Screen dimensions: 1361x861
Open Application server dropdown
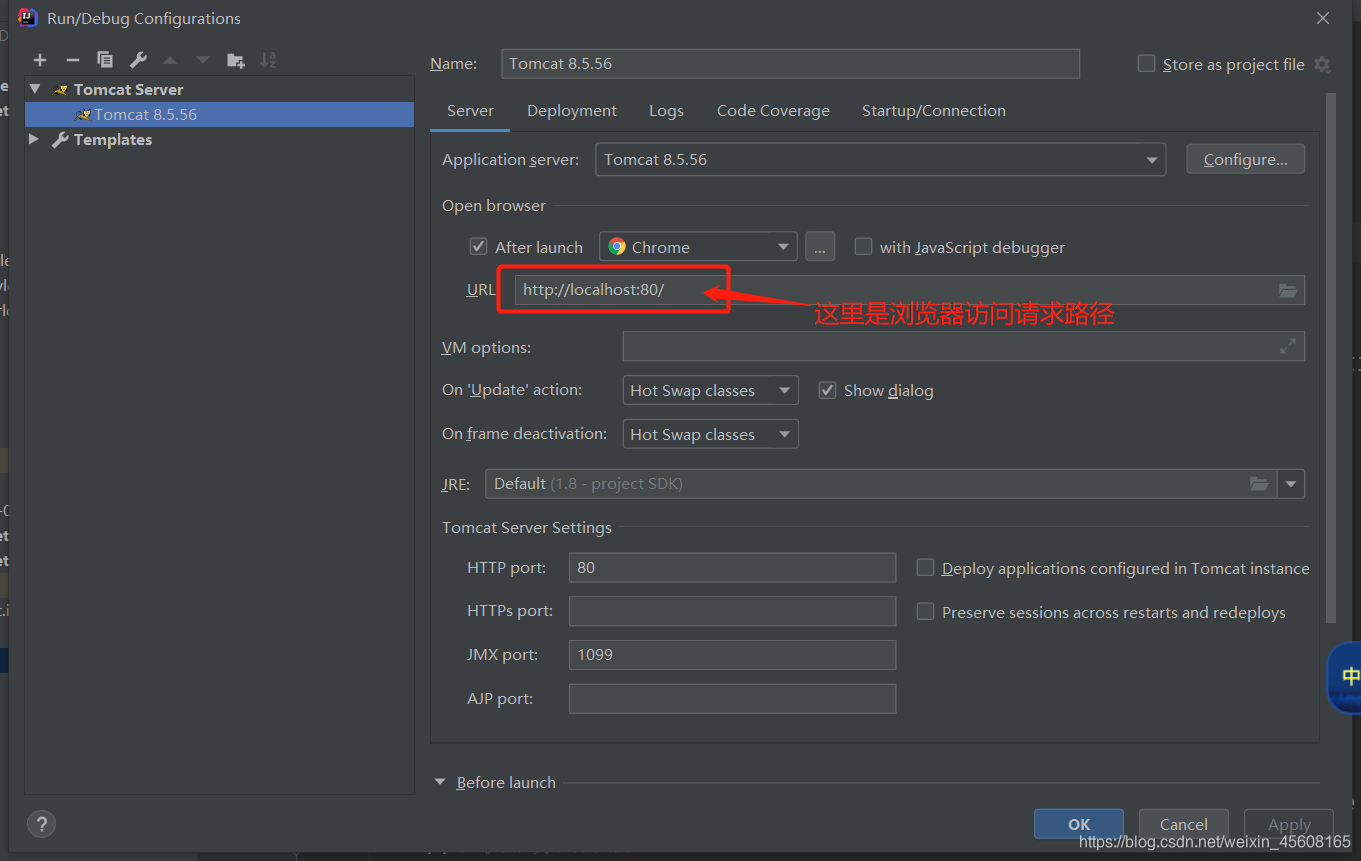point(880,160)
